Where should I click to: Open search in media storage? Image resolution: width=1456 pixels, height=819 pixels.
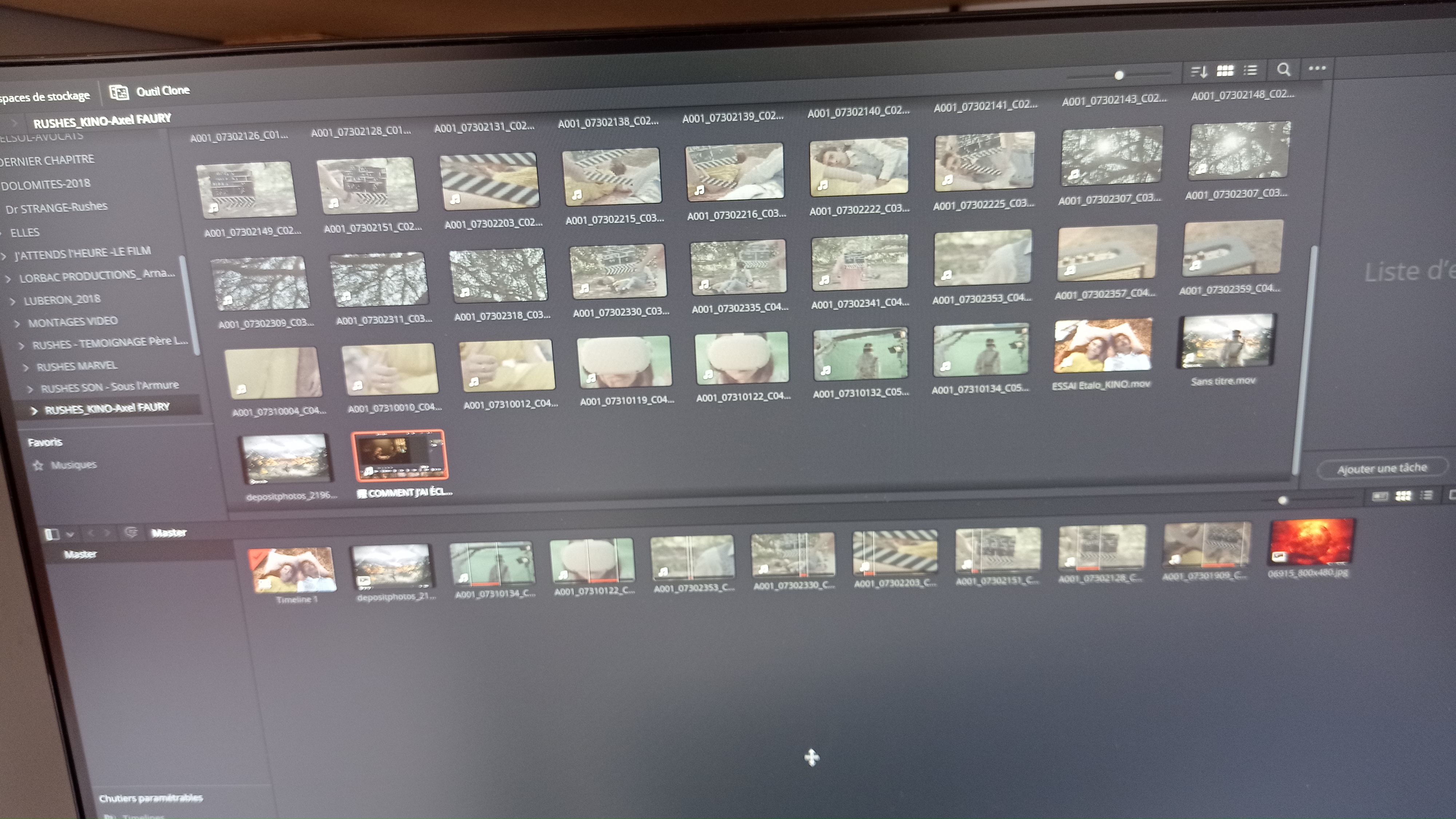click(1283, 69)
